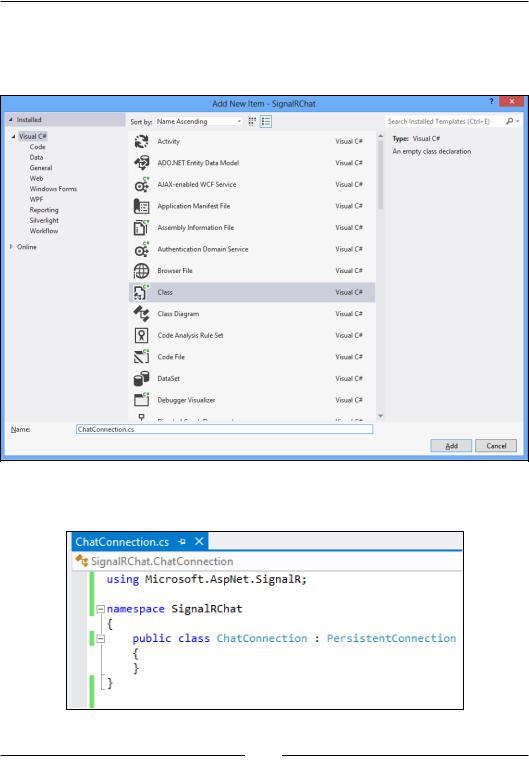This screenshot has width=529, height=761.
Task: Select the Data category
Action: pyautogui.click(x=36, y=157)
